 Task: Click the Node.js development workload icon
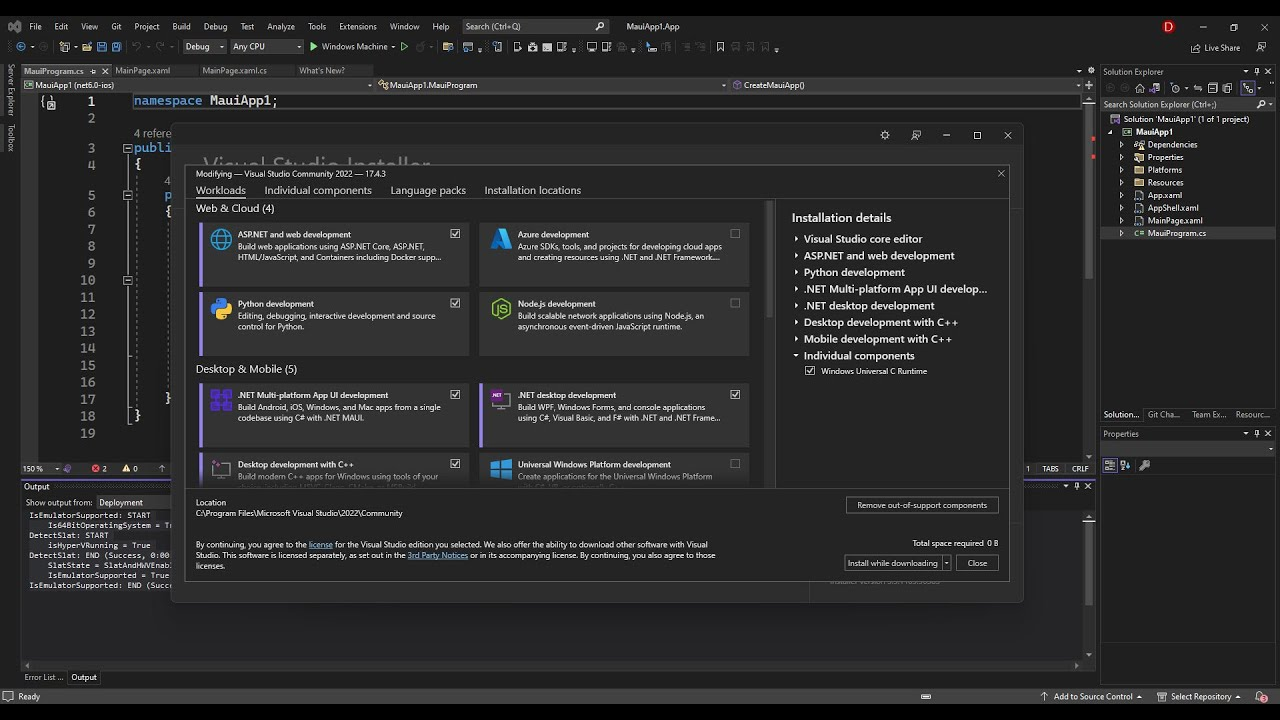click(501, 309)
